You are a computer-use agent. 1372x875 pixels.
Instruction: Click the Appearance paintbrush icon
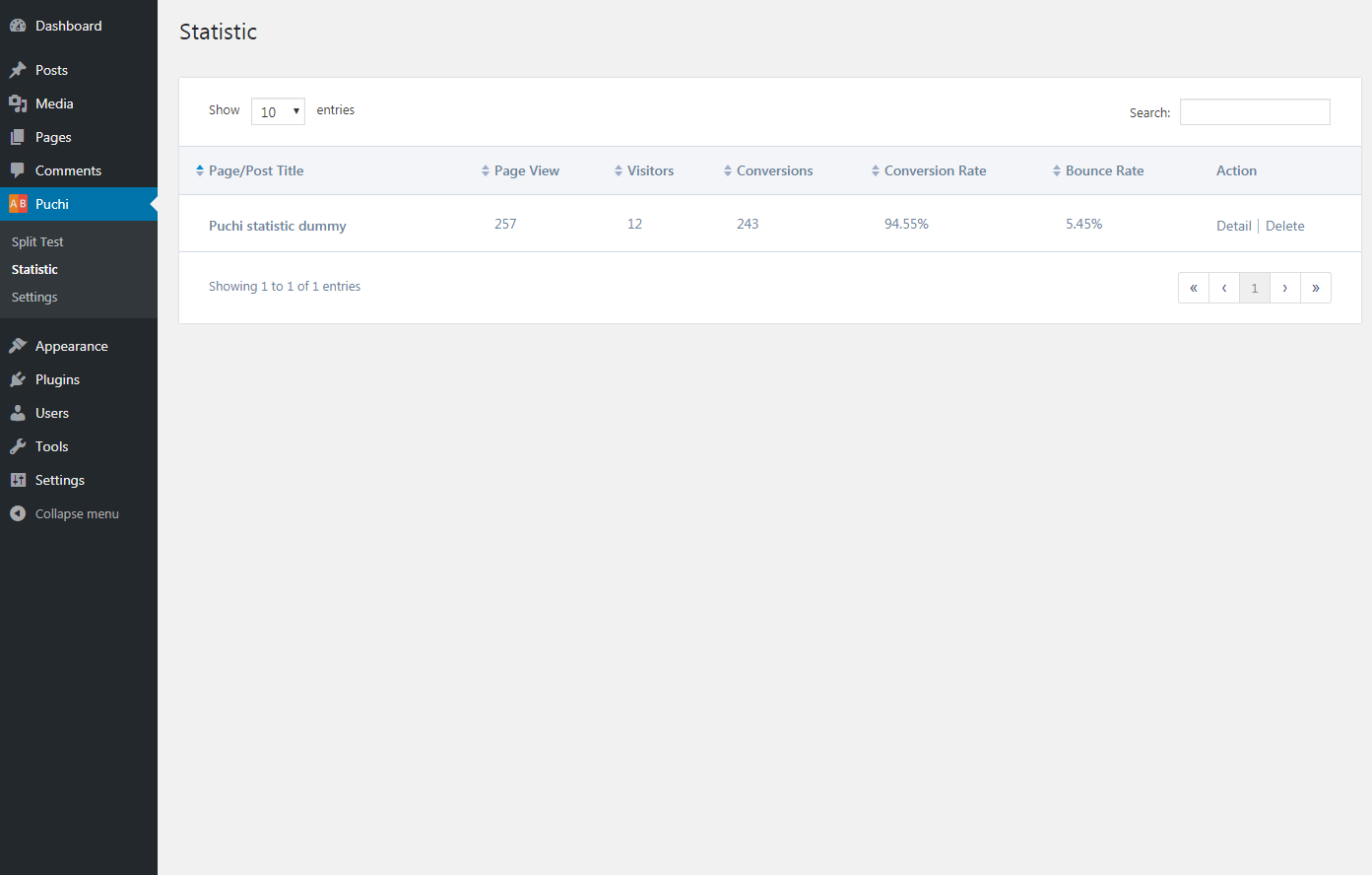18,346
